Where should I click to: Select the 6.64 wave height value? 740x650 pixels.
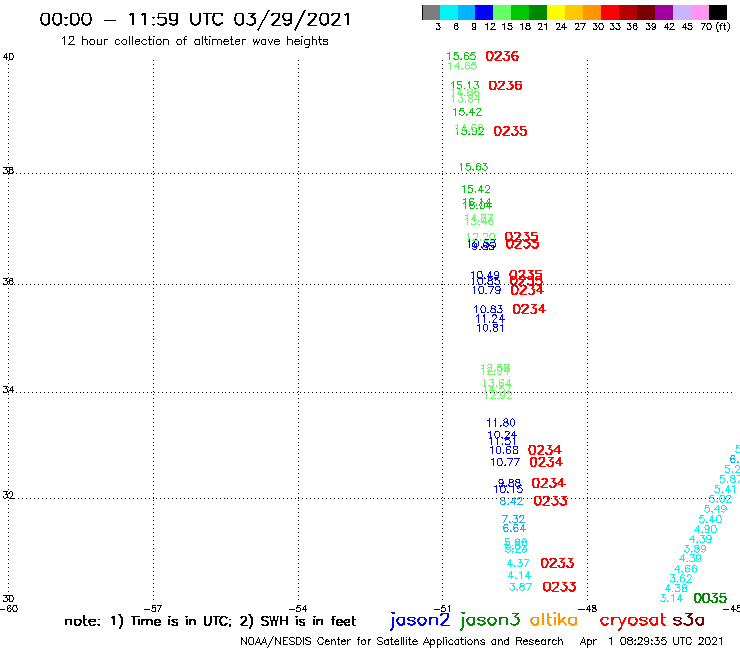coord(514,528)
